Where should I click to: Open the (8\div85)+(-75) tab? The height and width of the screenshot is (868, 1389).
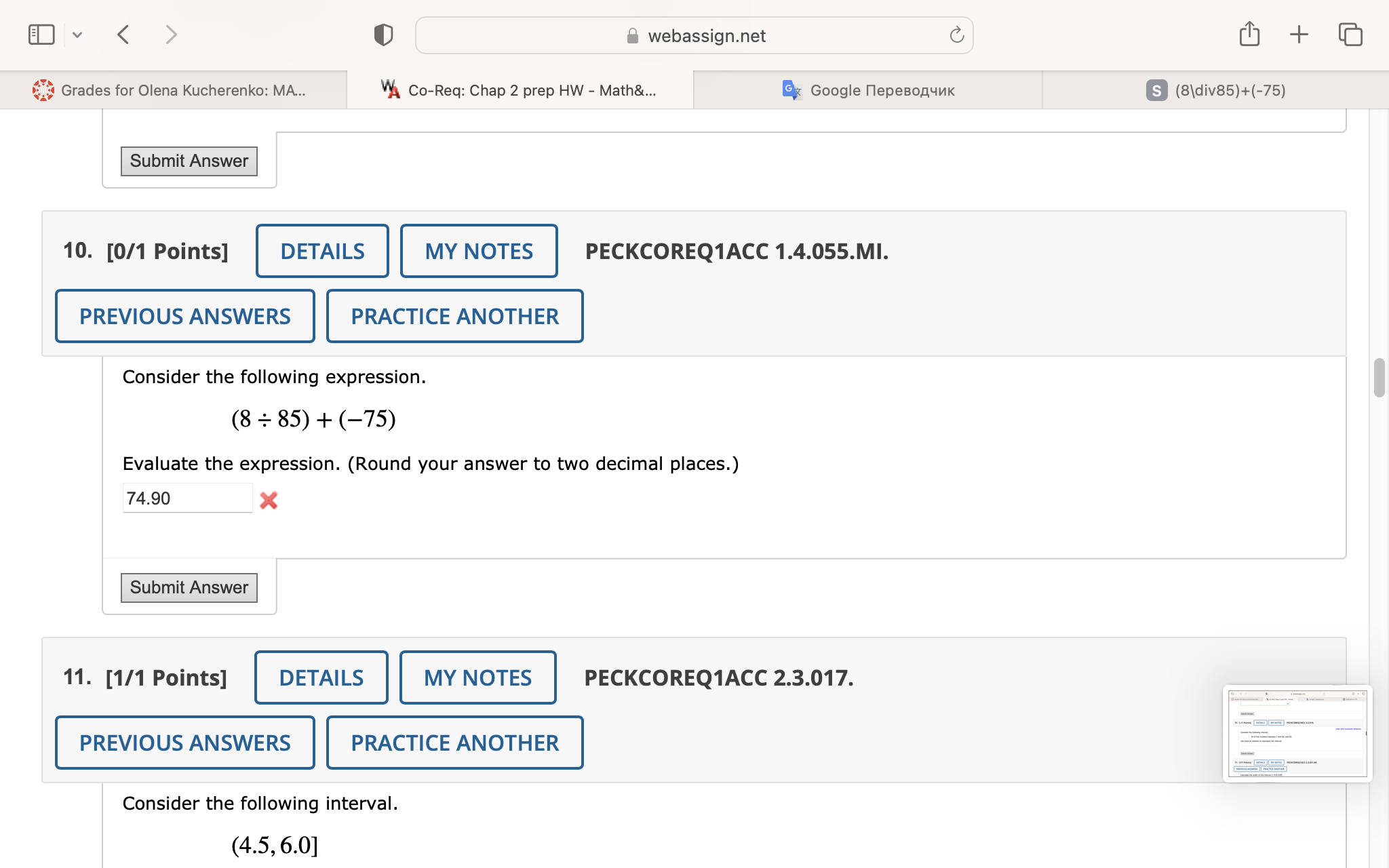point(1215,90)
